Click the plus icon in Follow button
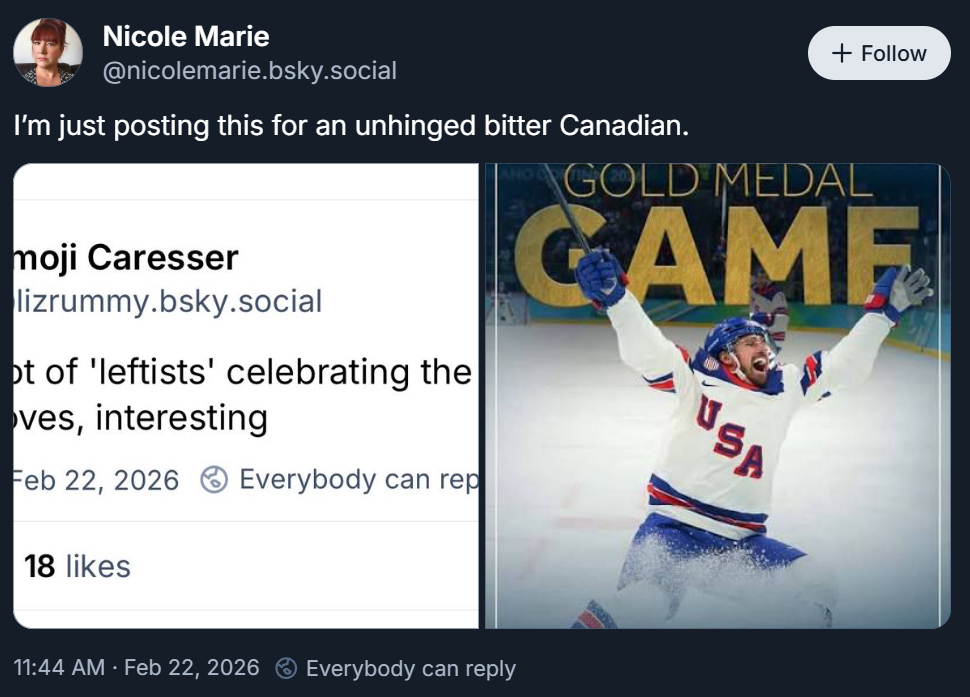Screen dimensions: 970x697 (x=843, y=54)
